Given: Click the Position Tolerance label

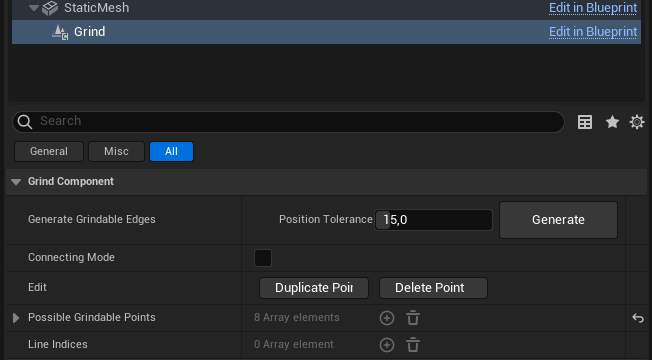Looking at the screenshot, I should point(326,219).
